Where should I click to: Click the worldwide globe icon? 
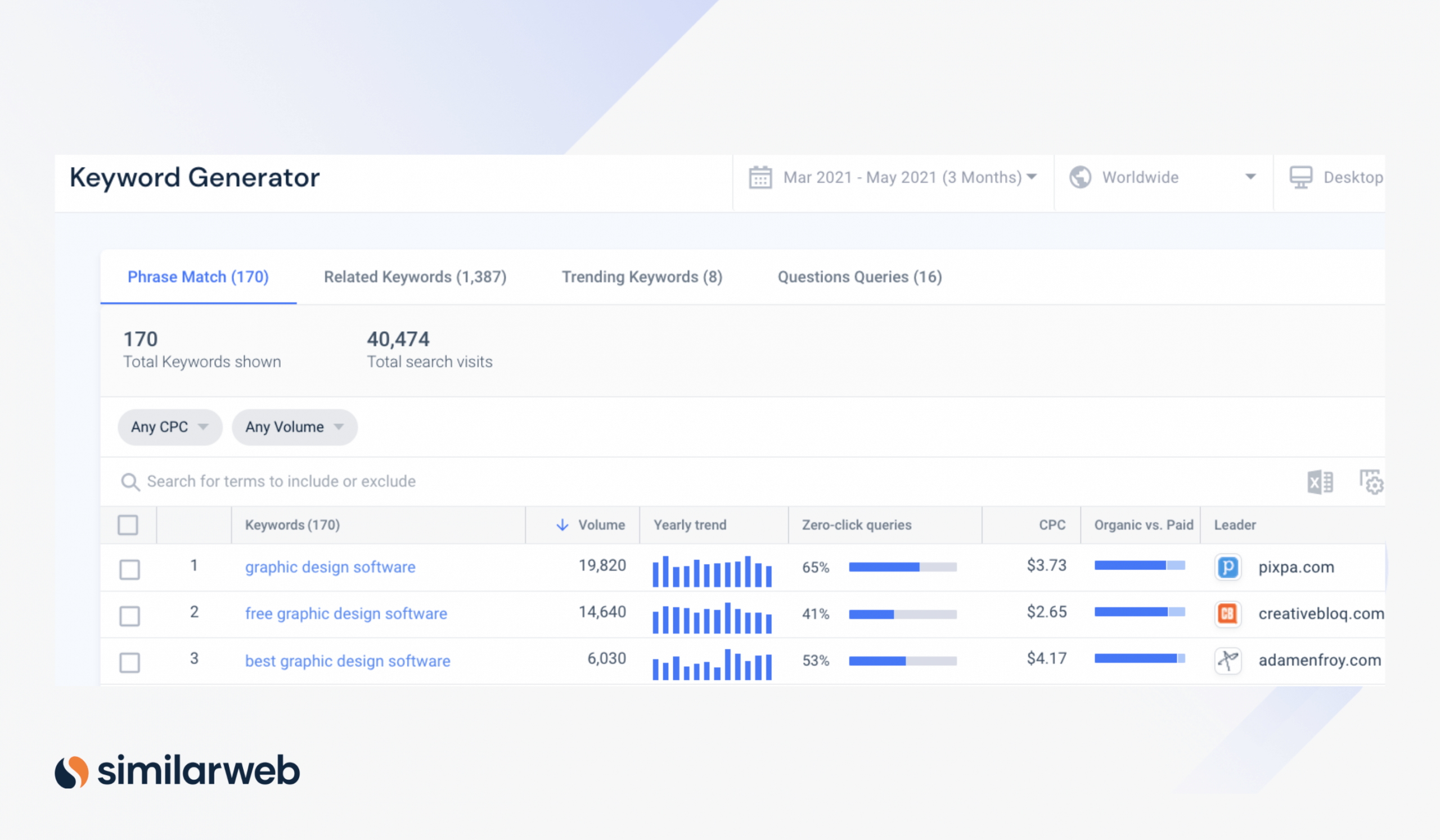[x=1083, y=178]
